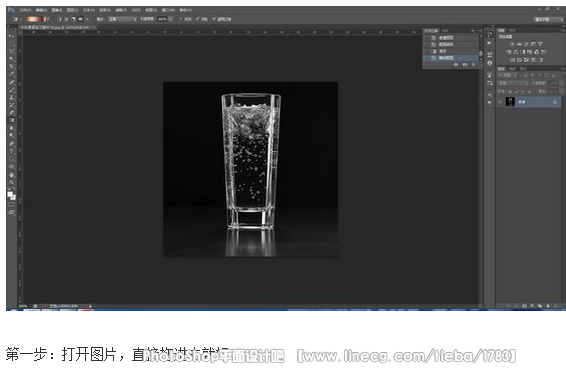Open the Window menu
Viewport: 566px width, 373px height.
(168, 10)
